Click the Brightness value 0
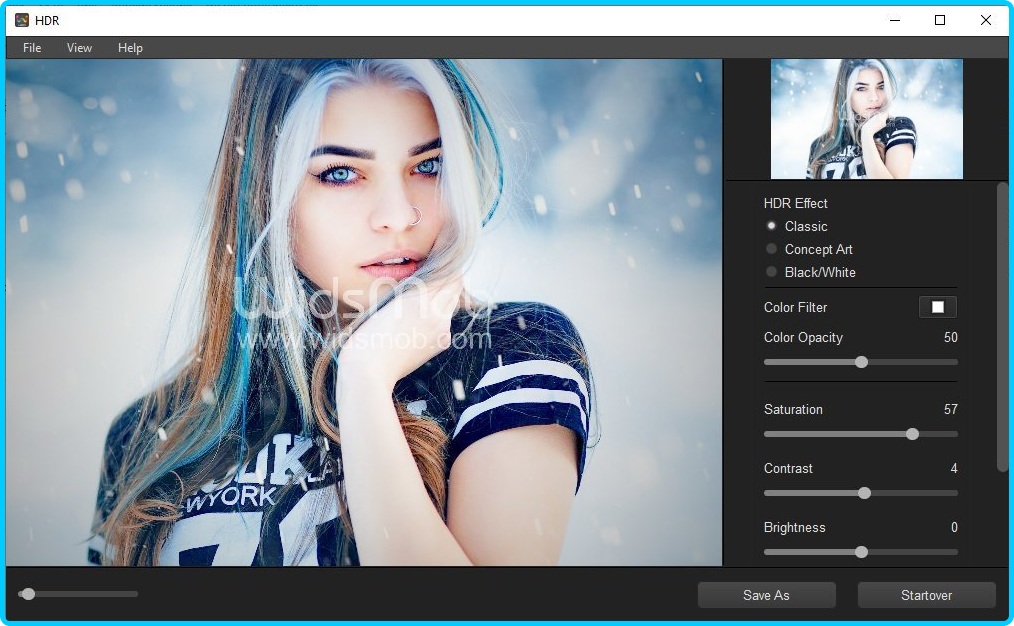Image resolution: width=1014 pixels, height=626 pixels. [x=954, y=527]
